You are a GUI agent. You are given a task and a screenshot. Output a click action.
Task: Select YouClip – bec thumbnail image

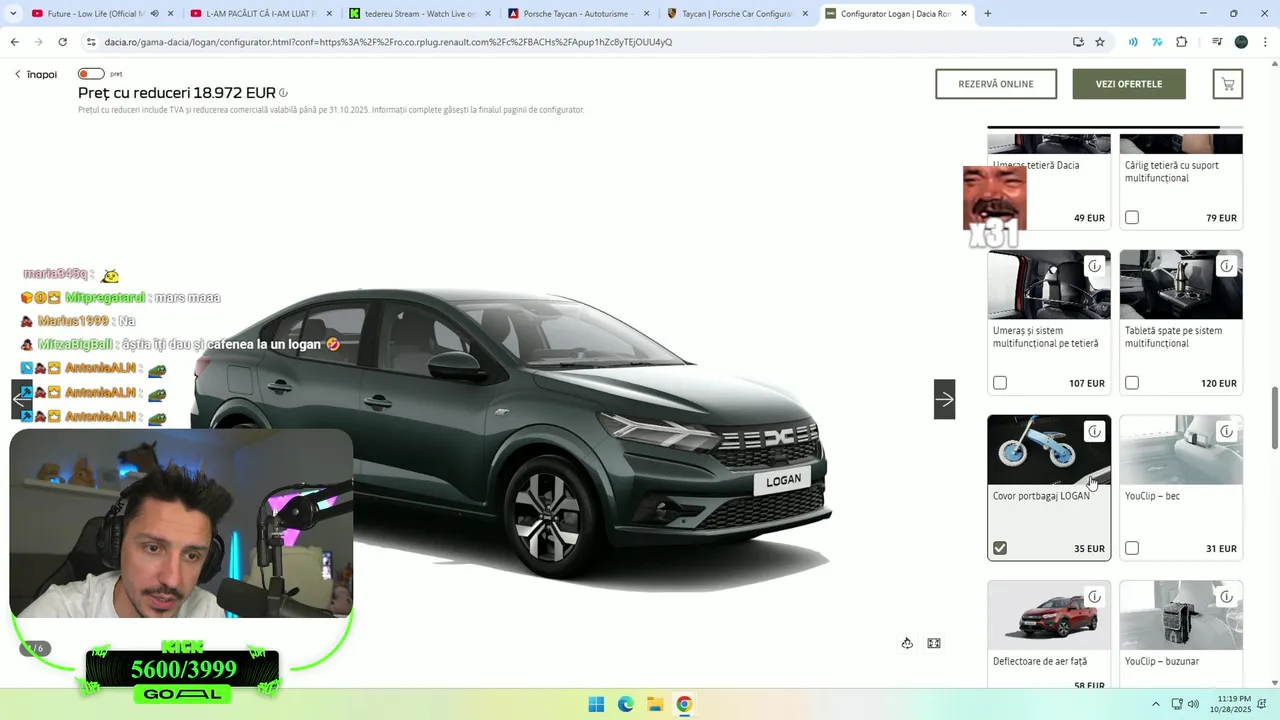1181,450
